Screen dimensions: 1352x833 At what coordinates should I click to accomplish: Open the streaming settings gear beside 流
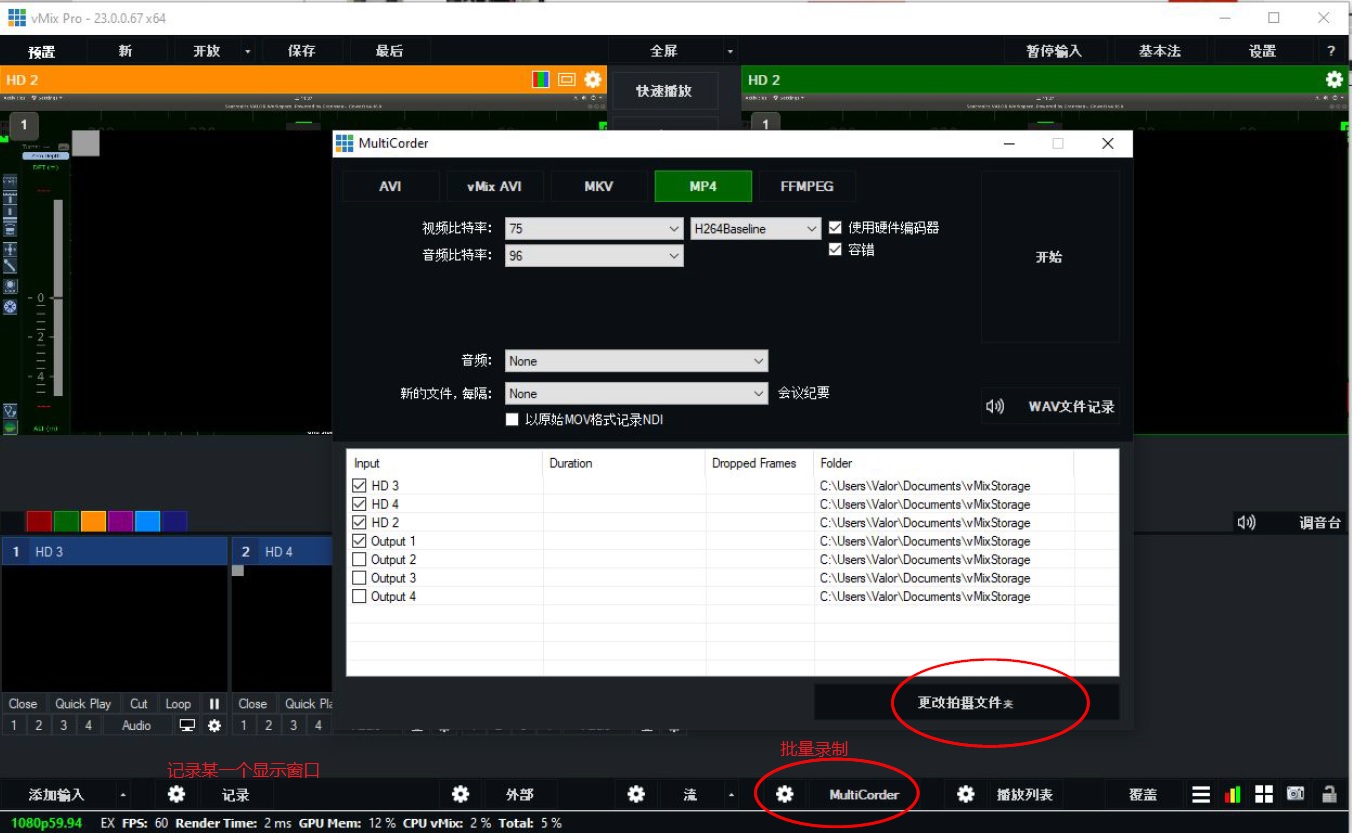[636, 794]
